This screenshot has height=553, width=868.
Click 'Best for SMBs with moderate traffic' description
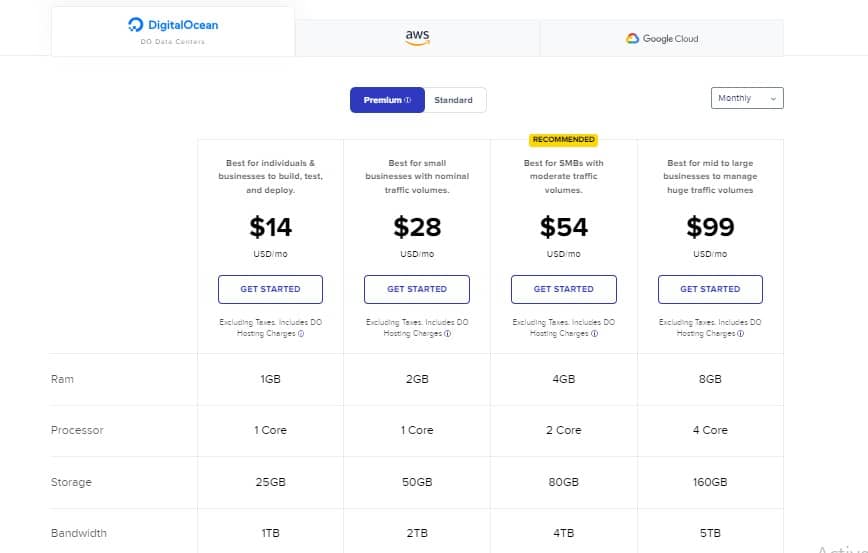pos(564,177)
